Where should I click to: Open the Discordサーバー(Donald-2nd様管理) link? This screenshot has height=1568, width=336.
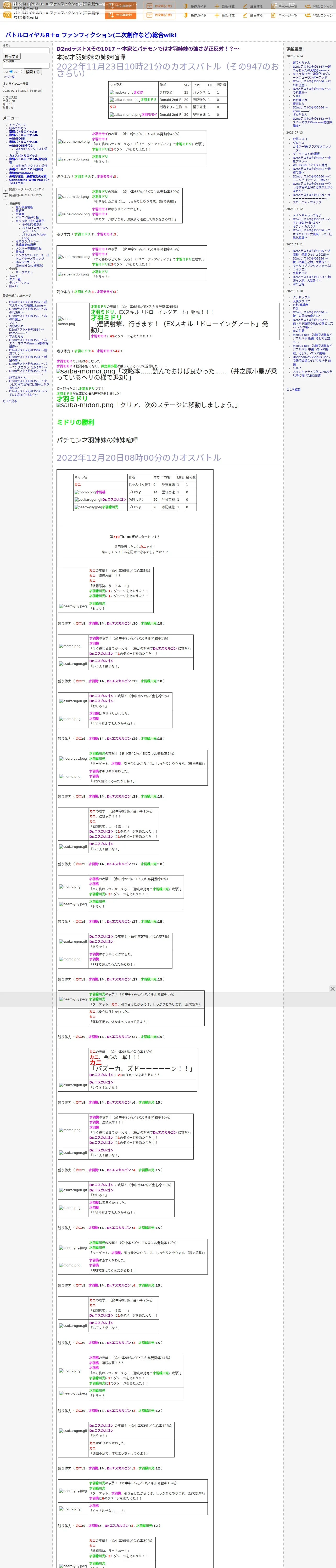pyautogui.click(x=29, y=264)
